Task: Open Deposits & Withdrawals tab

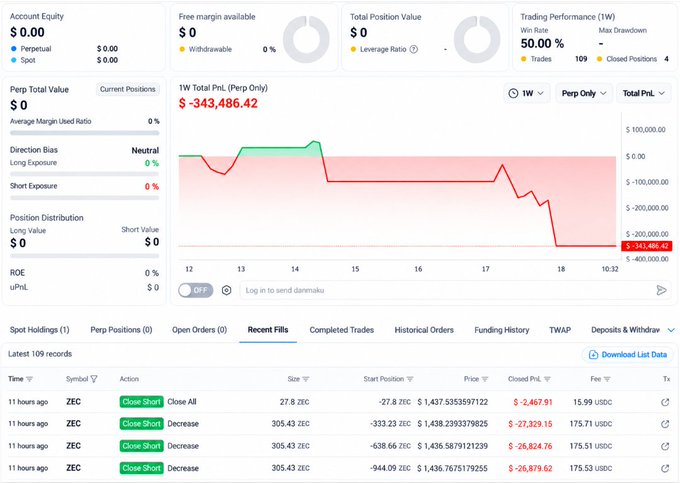Action: click(x=625, y=330)
